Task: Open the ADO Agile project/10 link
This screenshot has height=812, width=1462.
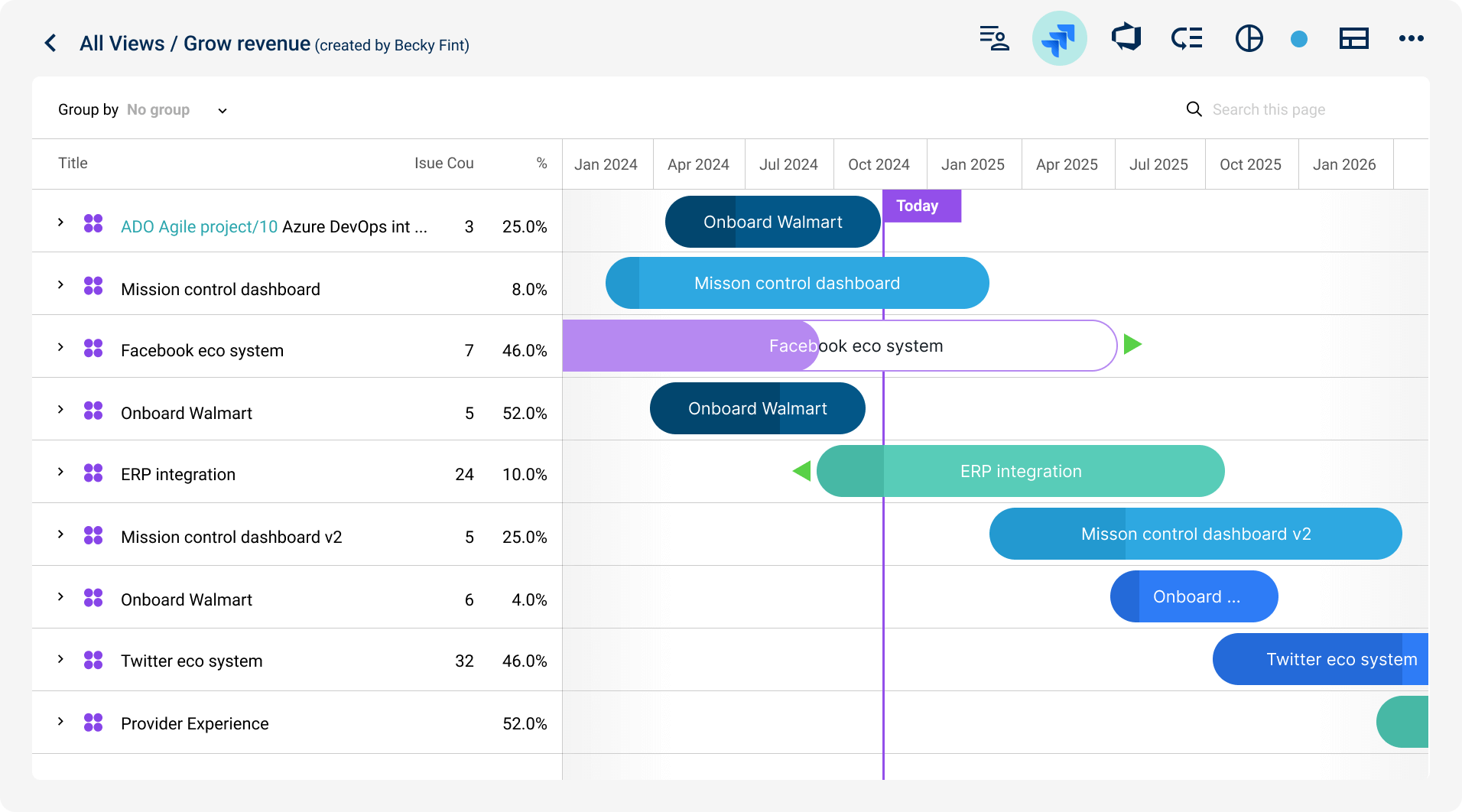Action: 199,227
